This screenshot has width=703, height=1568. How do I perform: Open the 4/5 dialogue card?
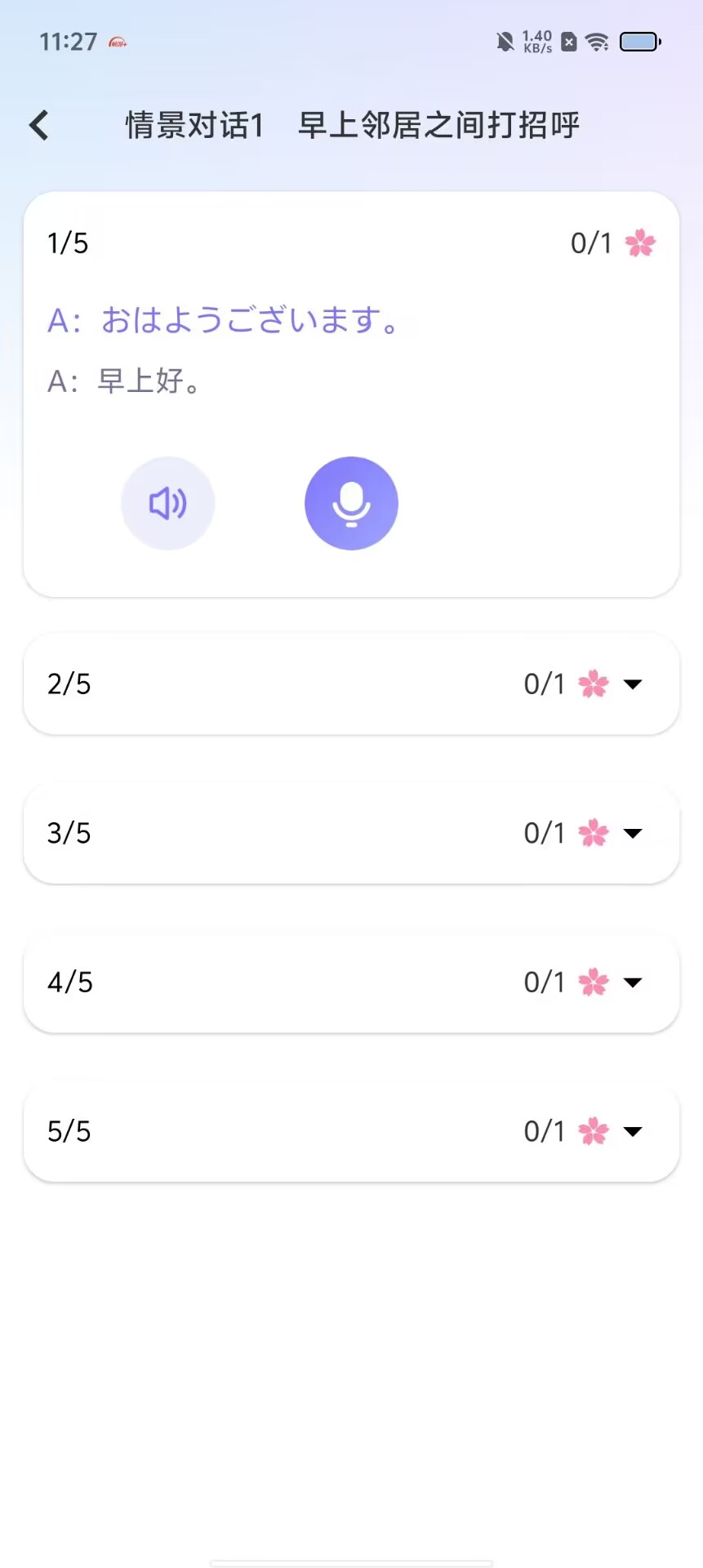point(351,982)
